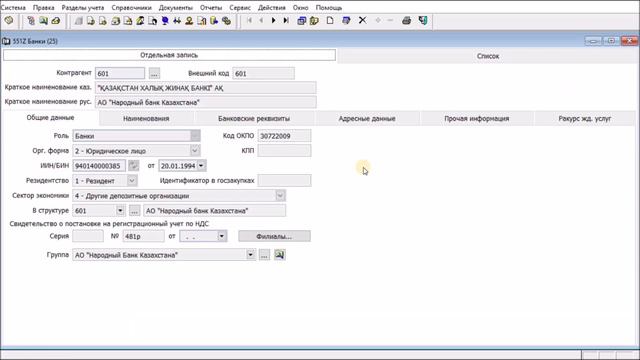Click the black X delete toolbar icon

[362, 20]
